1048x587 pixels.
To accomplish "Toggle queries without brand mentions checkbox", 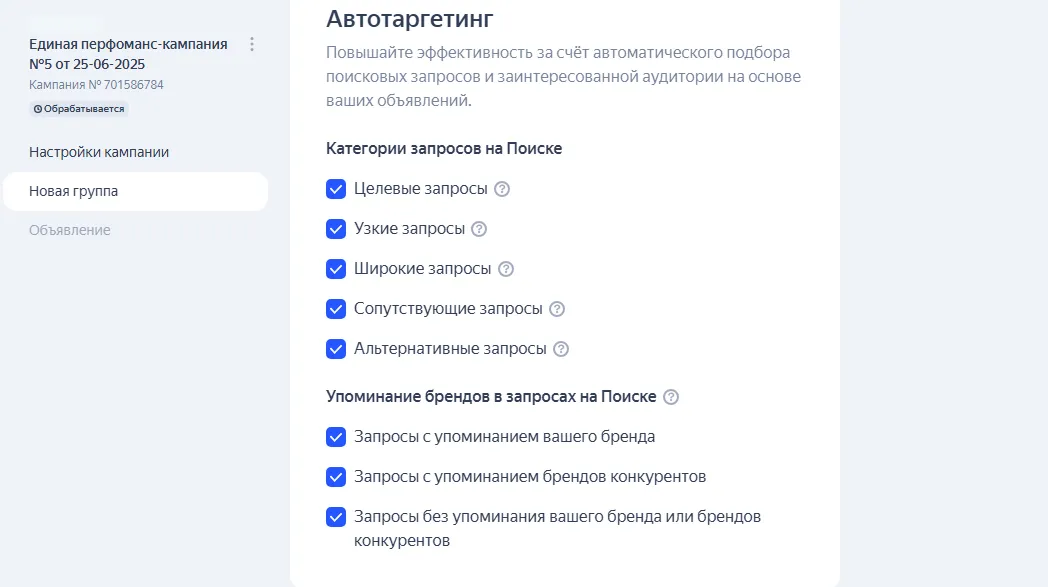I will 336,517.
